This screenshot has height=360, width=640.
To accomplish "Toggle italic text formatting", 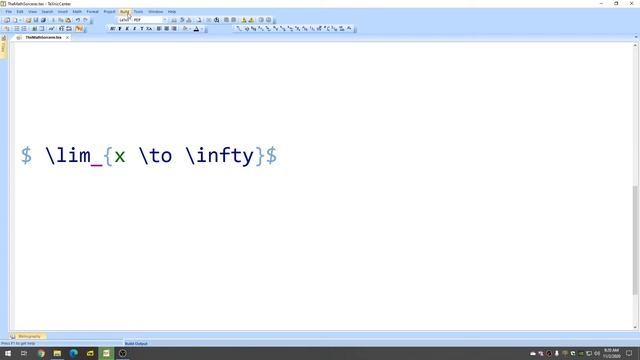I will click(127, 29).
